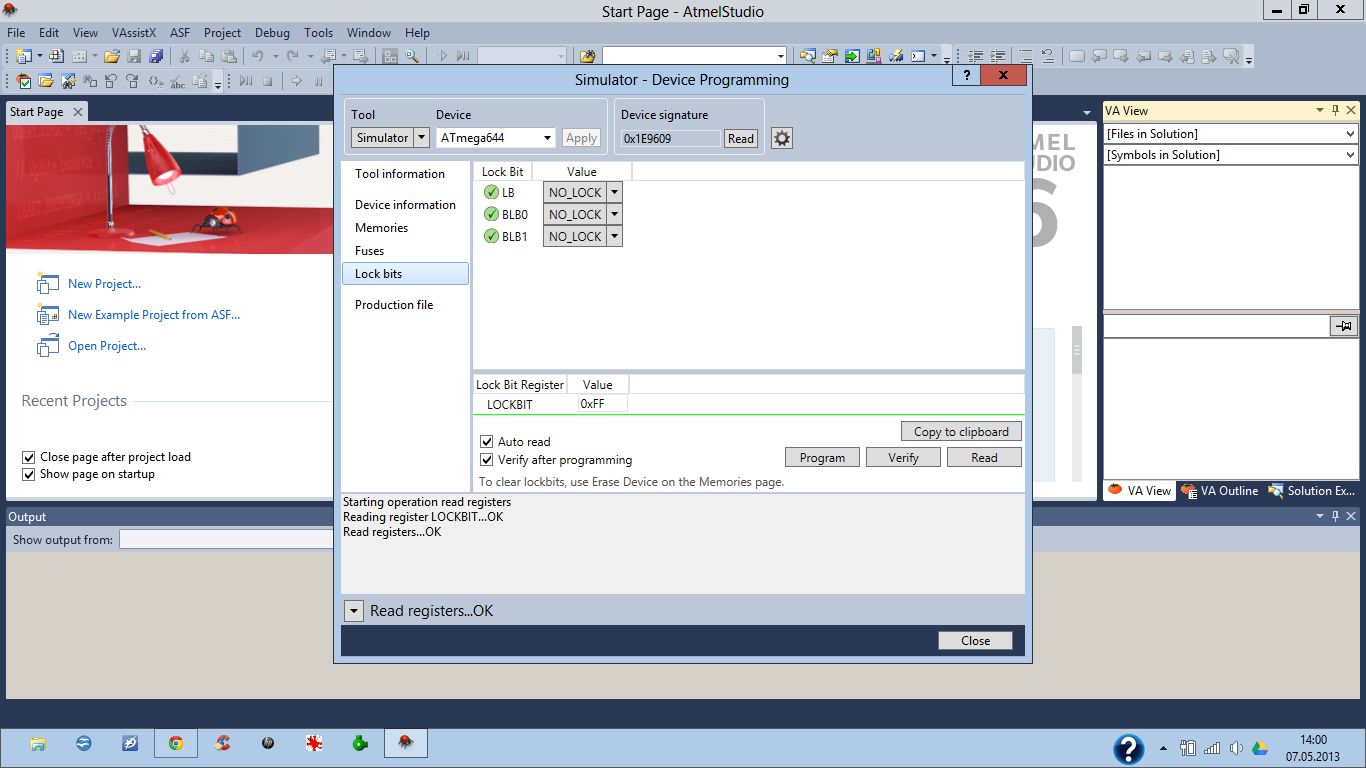Click the Start Page tab close icon

(78, 112)
